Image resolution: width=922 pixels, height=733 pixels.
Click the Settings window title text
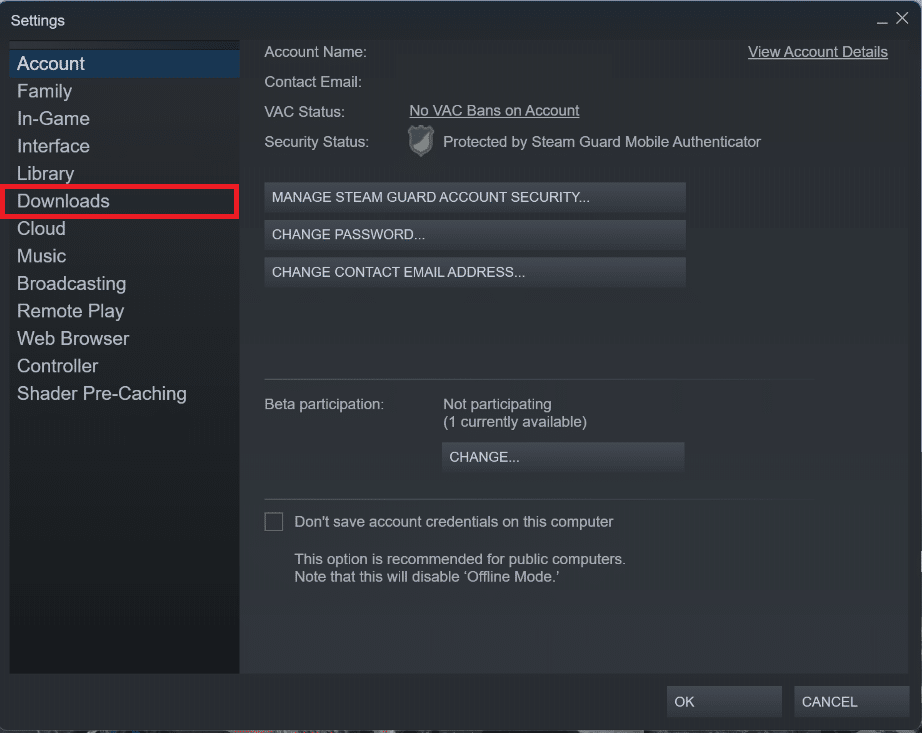pos(38,21)
